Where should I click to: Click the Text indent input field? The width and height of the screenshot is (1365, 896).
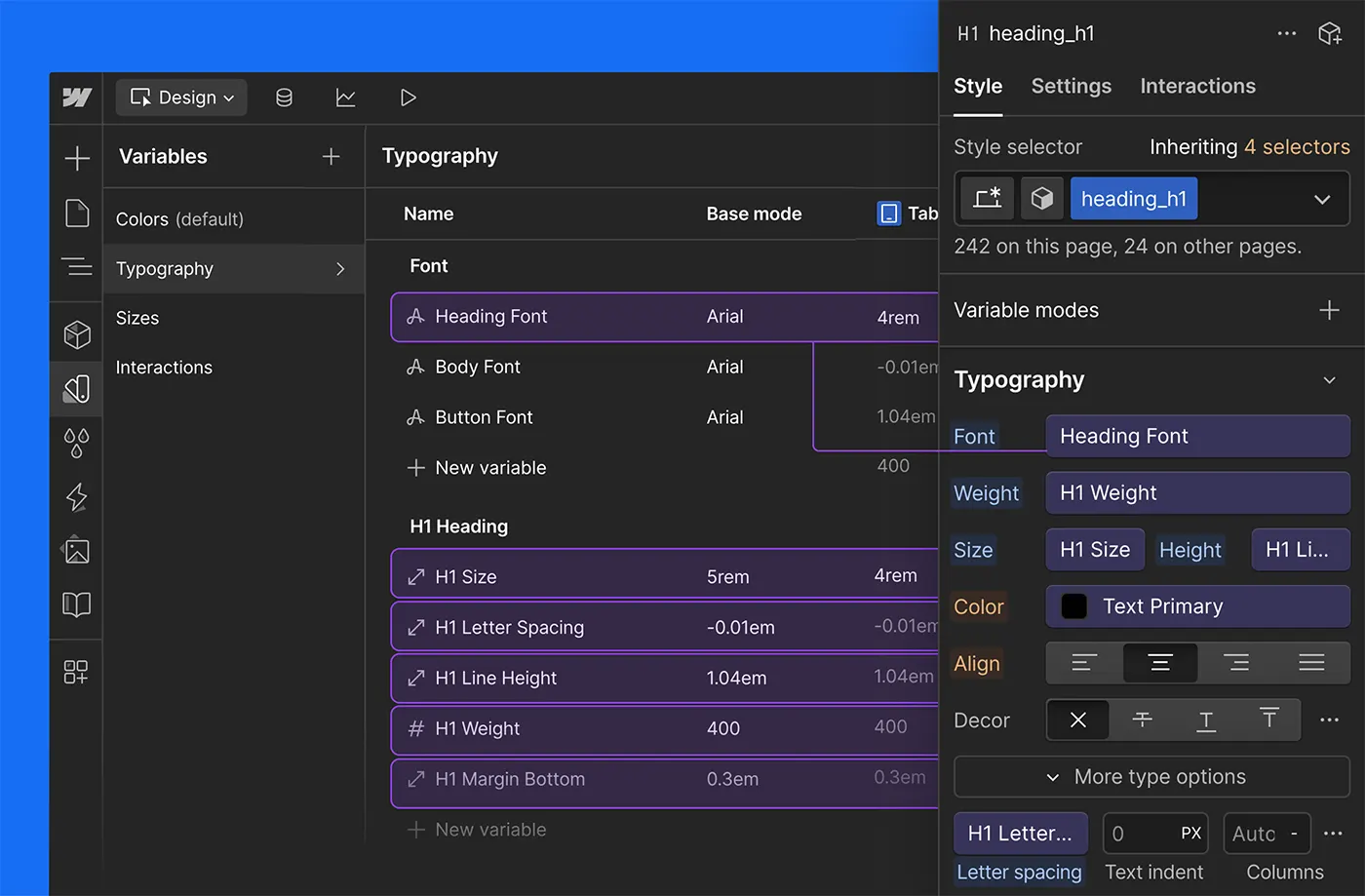click(1155, 834)
